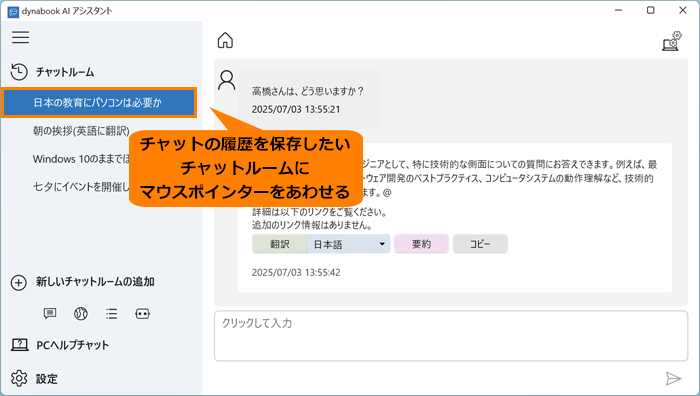Click the 翻訳 button
The height and width of the screenshot is (396, 700).
point(279,244)
